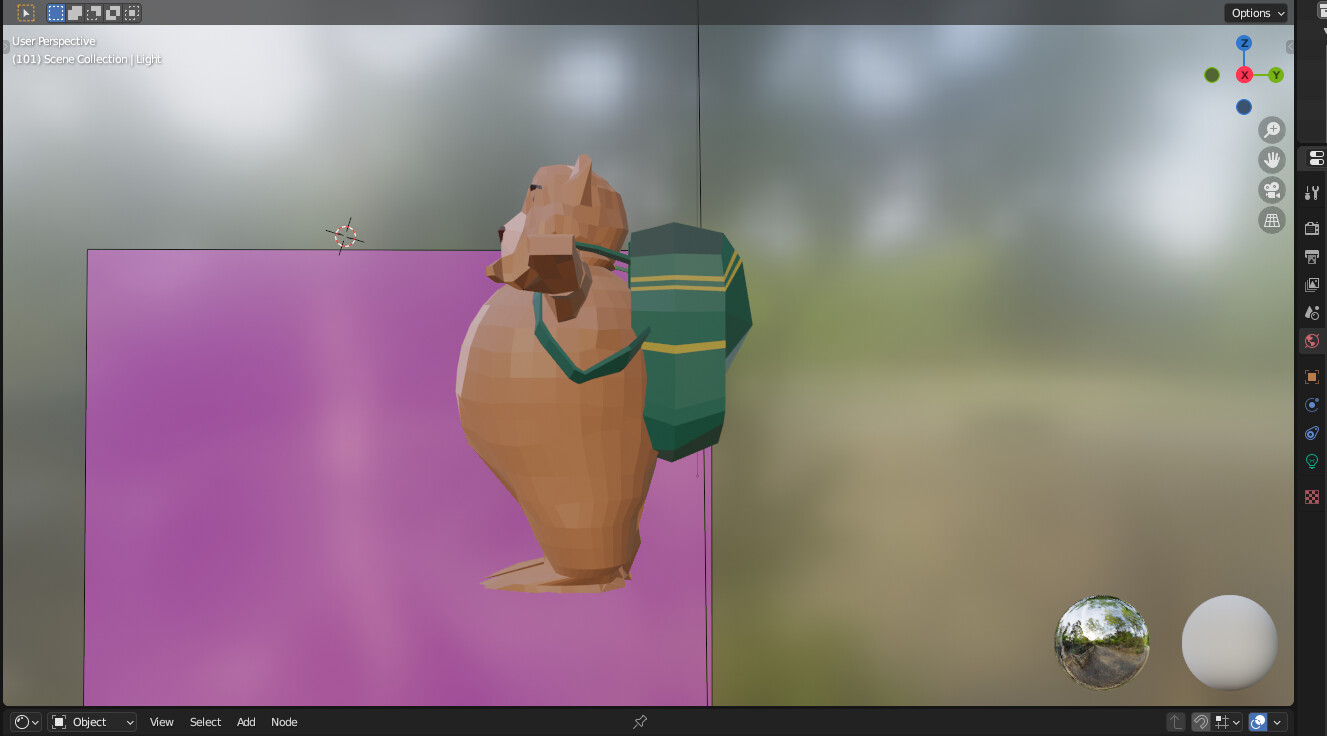
Task: Set selection mode to Subtract
Action: [x=94, y=13]
